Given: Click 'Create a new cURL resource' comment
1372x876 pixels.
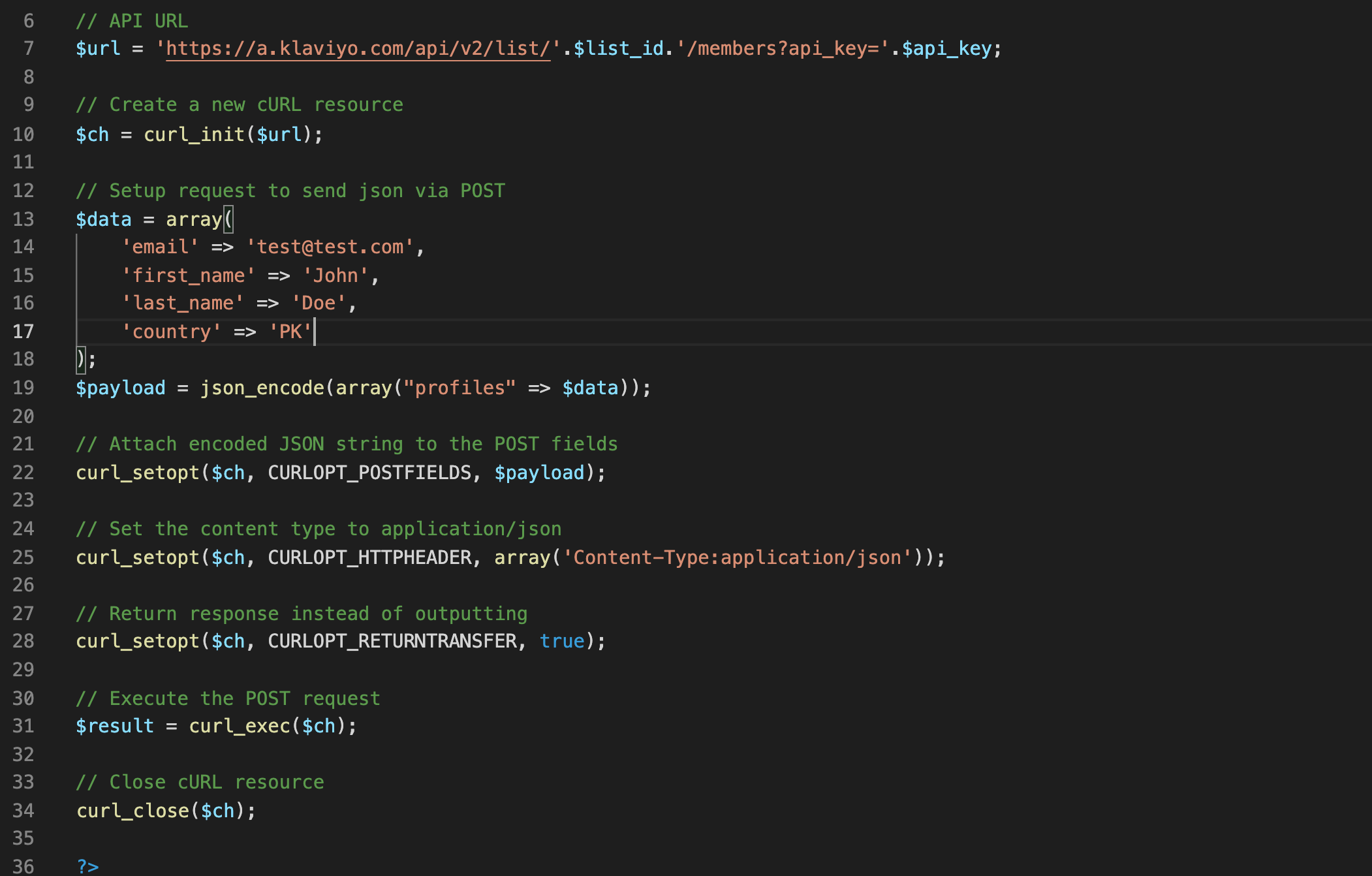Looking at the screenshot, I should click(240, 104).
